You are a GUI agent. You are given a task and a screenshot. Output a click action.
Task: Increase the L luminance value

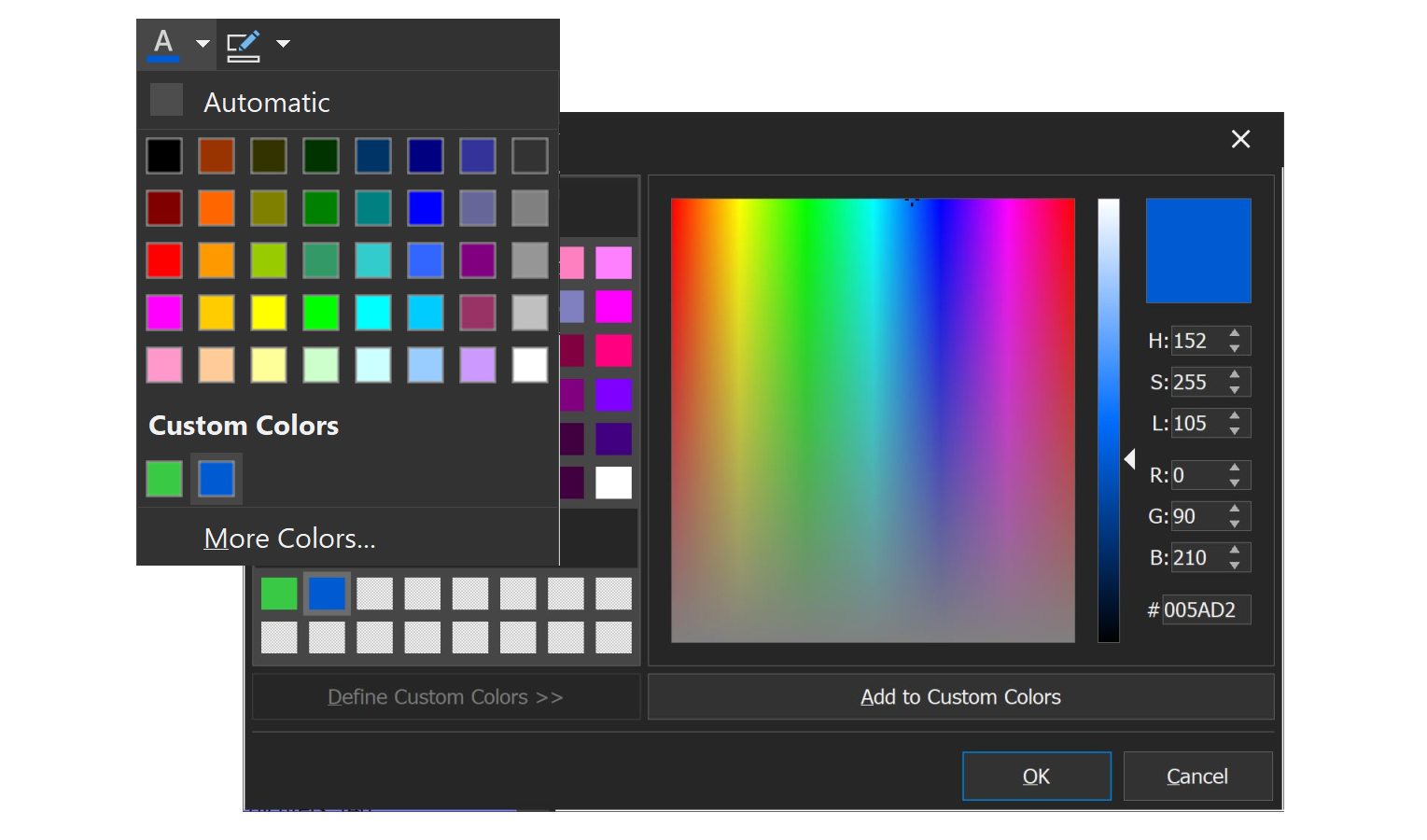1235,415
